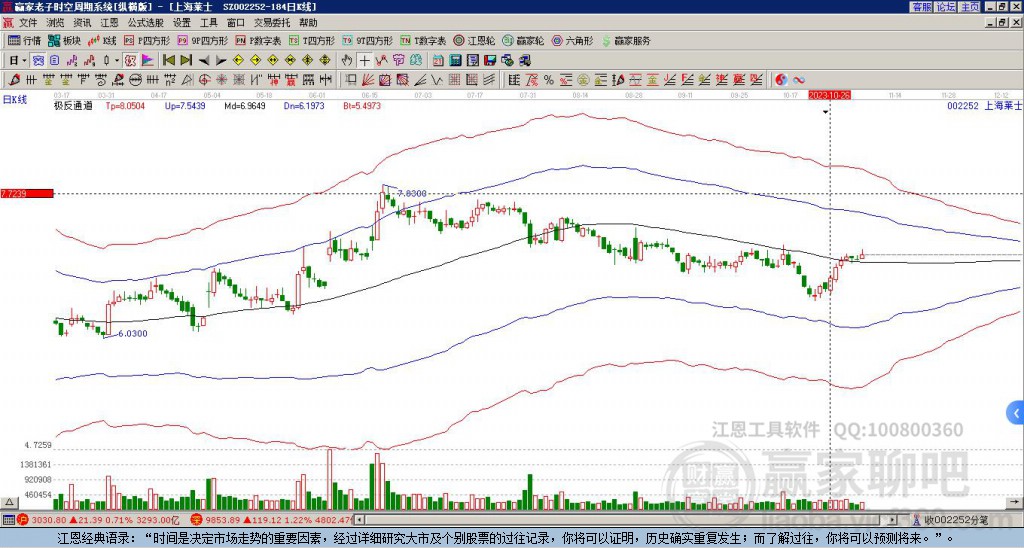The width and height of the screenshot is (1024, 548).
Task: Open the 9T四方形 tool
Action: [x=367, y=40]
